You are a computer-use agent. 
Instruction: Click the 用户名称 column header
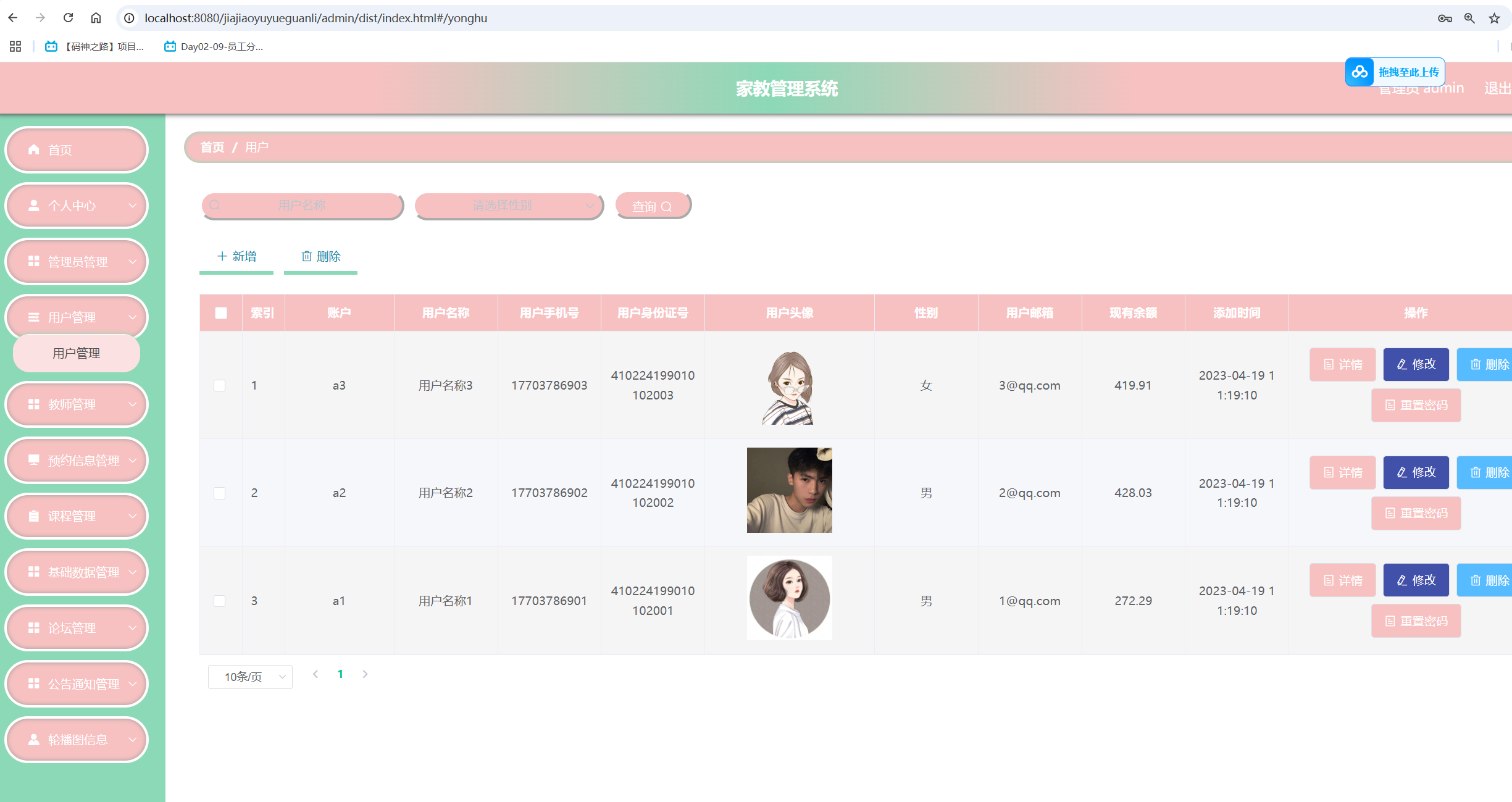click(x=446, y=313)
